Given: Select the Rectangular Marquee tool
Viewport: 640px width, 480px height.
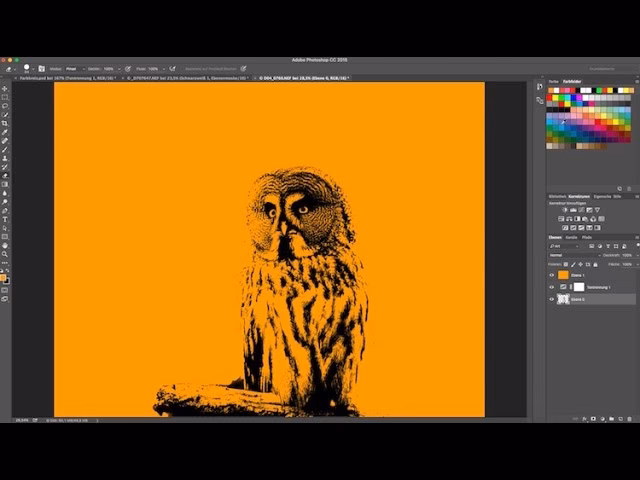Looking at the screenshot, I should pyautogui.click(x=5, y=97).
